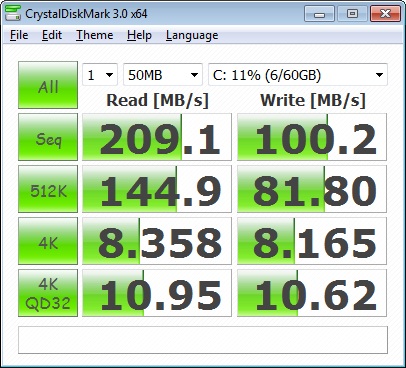
Task: Run all benchmarks with All button
Action: [x=48, y=85]
